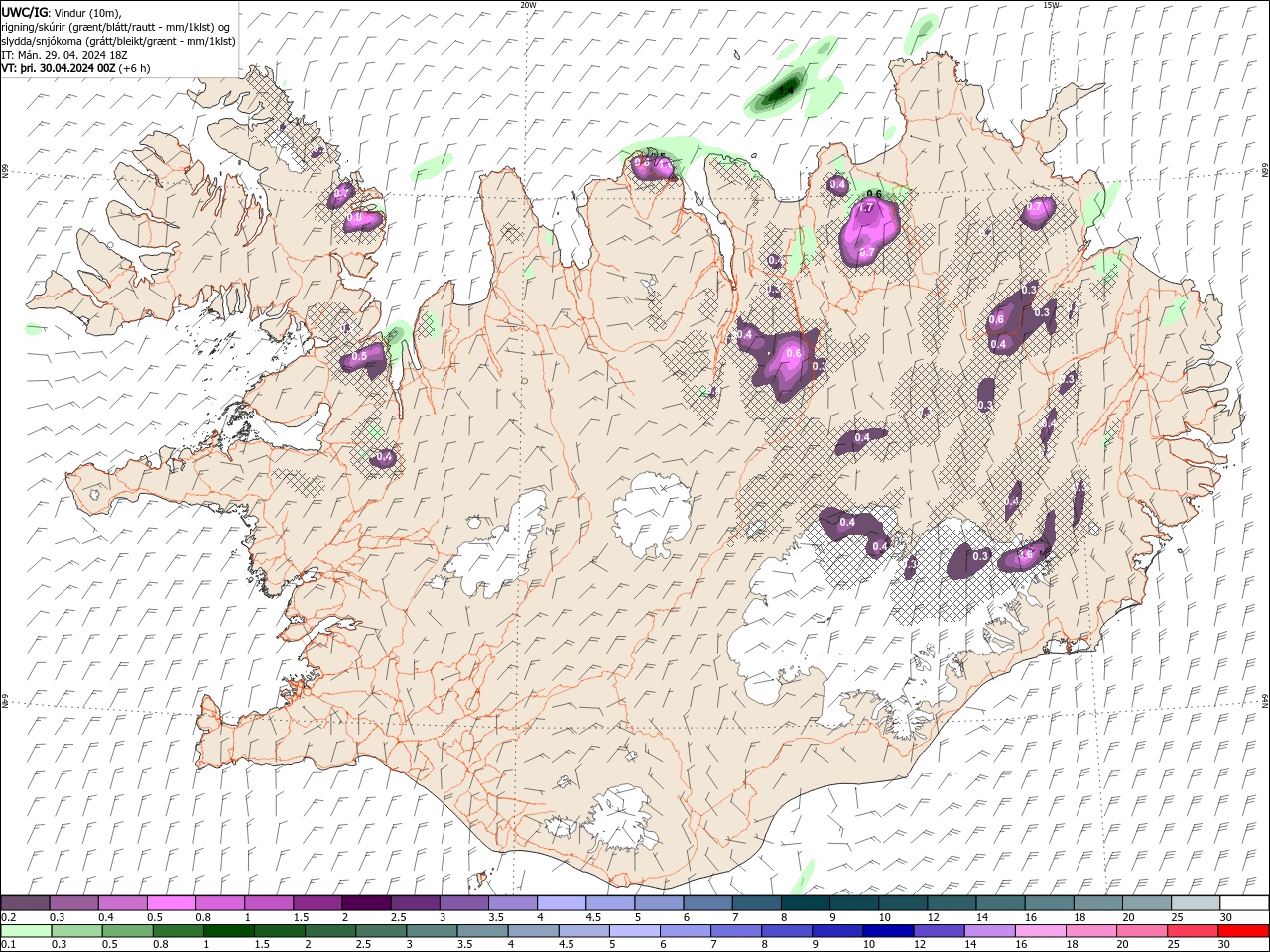The height and width of the screenshot is (952, 1270).
Task: Select the bright pink 0.5 snow legend swatch
Action: [x=171, y=903]
